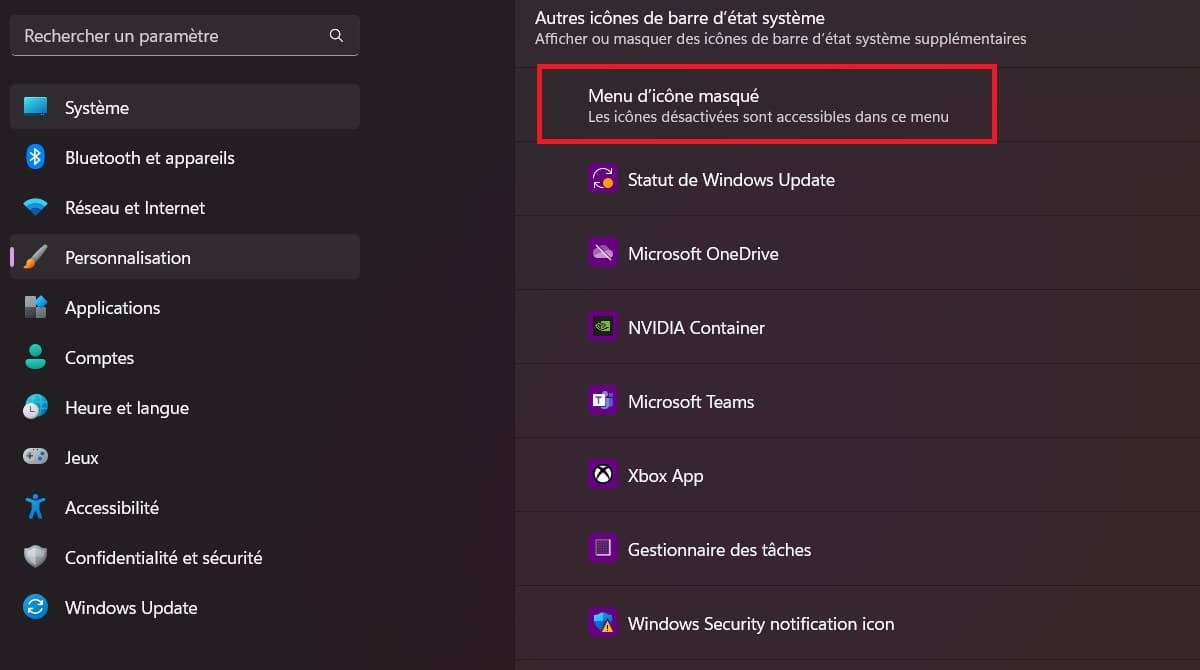The image size is (1200, 670).
Task: Click the NVIDIA Container icon
Action: pyautogui.click(x=603, y=327)
